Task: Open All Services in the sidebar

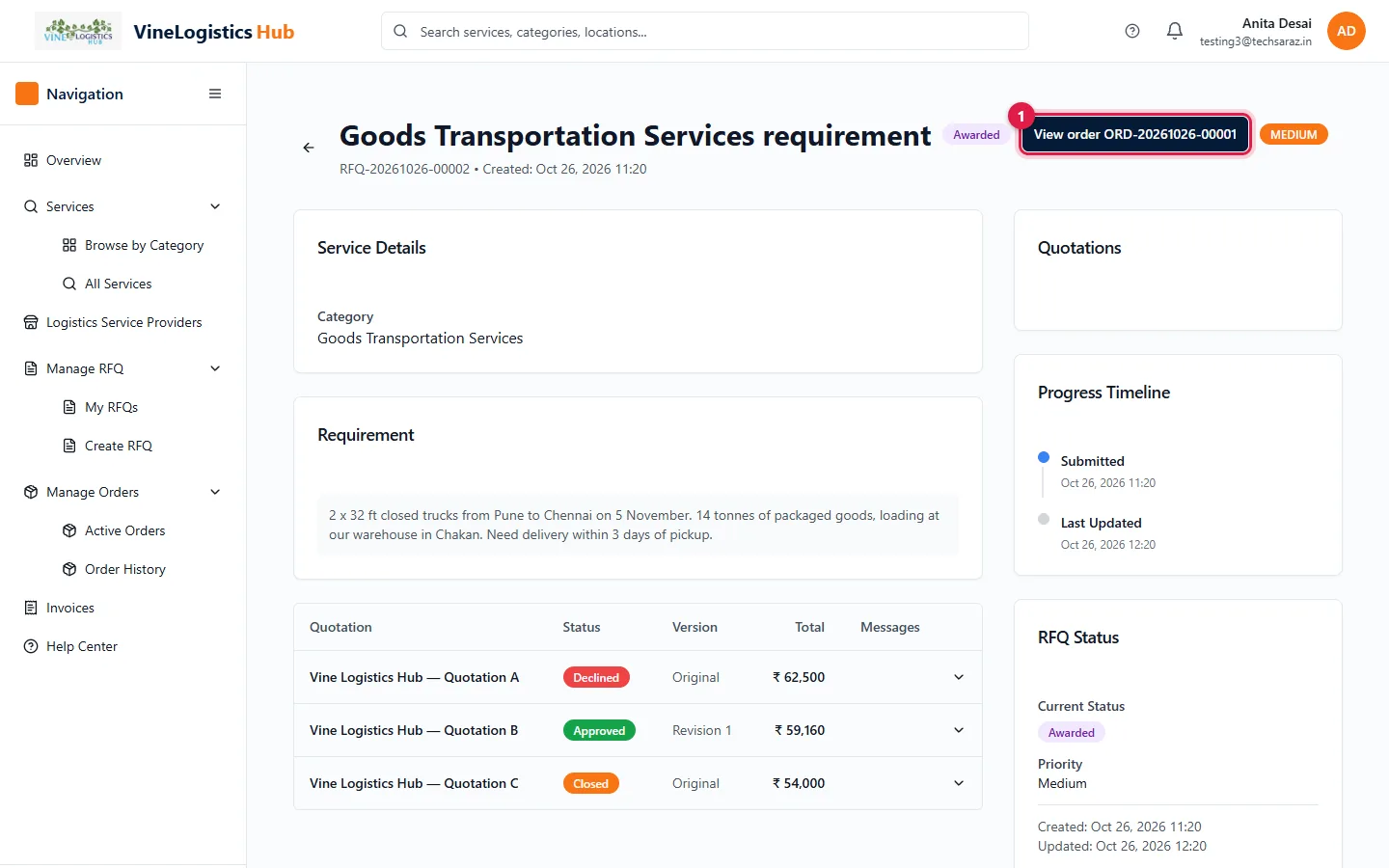Action: (118, 284)
